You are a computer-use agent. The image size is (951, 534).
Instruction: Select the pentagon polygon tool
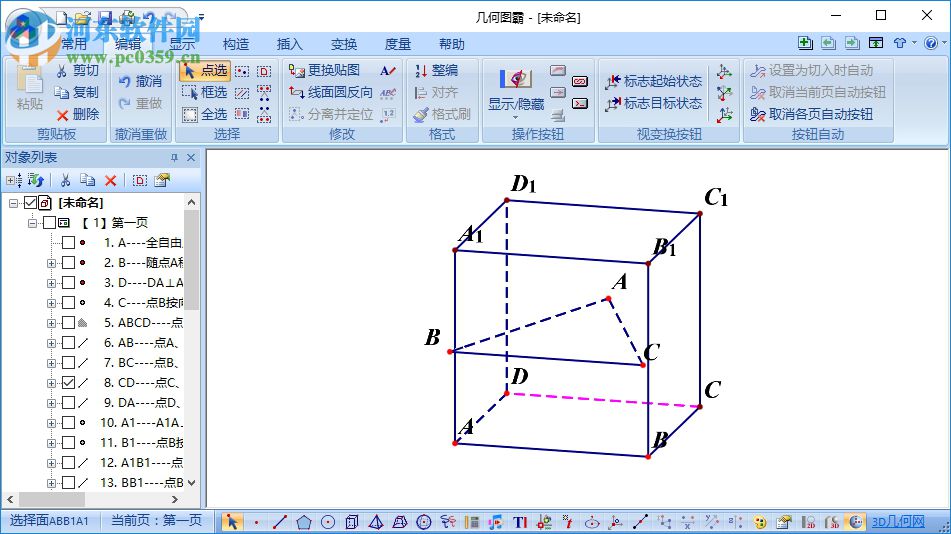pyautogui.click(x=304, y=522)
